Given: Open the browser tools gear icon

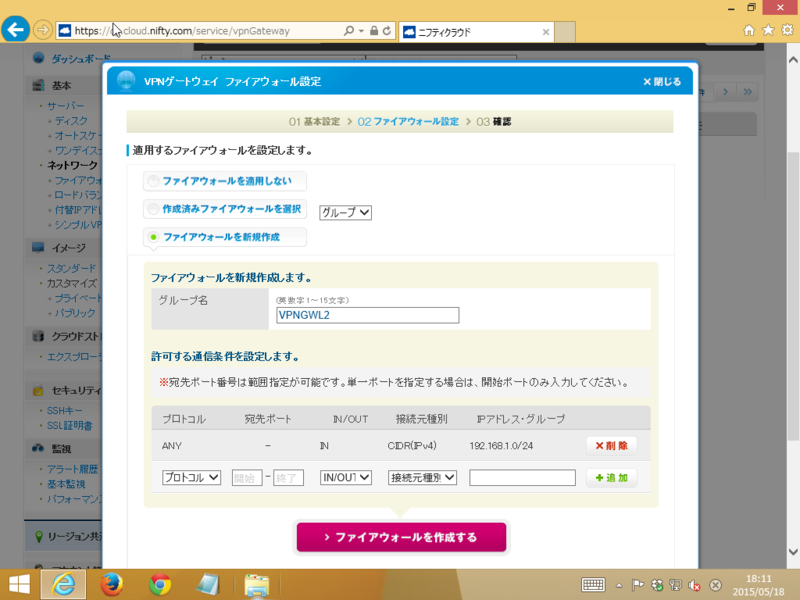Looking at the screenshot, I should [x=787, y=30].
